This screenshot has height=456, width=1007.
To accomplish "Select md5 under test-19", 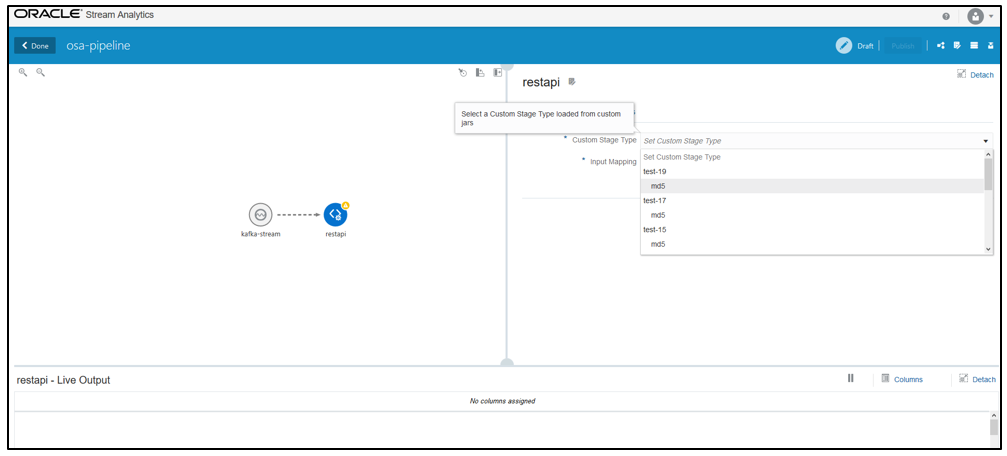I will pos(812,186).
